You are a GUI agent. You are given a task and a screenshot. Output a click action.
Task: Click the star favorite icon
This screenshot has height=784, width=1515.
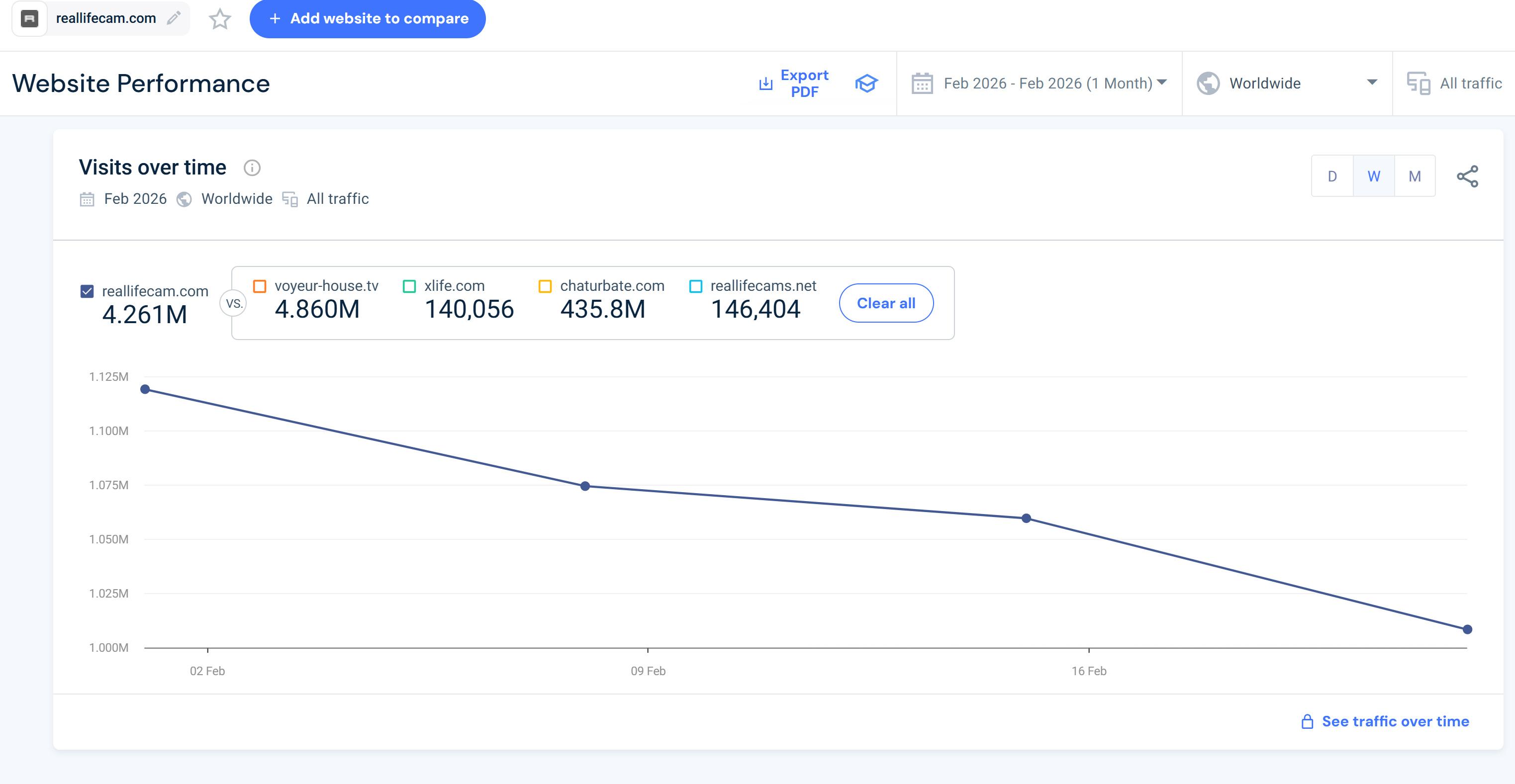point(220,19)
